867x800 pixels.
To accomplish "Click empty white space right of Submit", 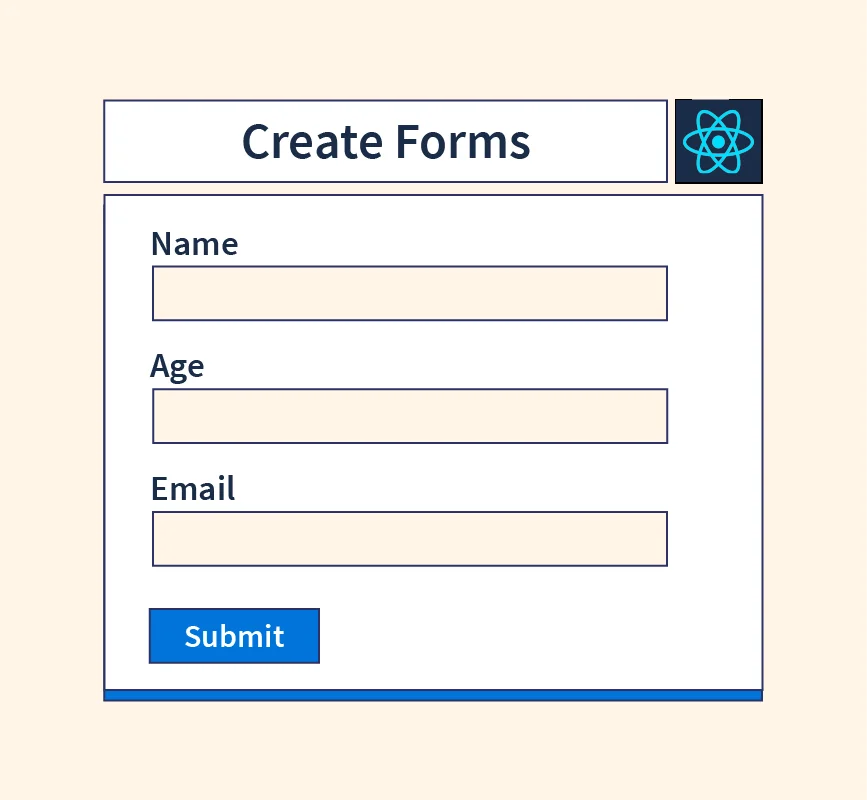I will pyautogui.click(x=520, y=636).
